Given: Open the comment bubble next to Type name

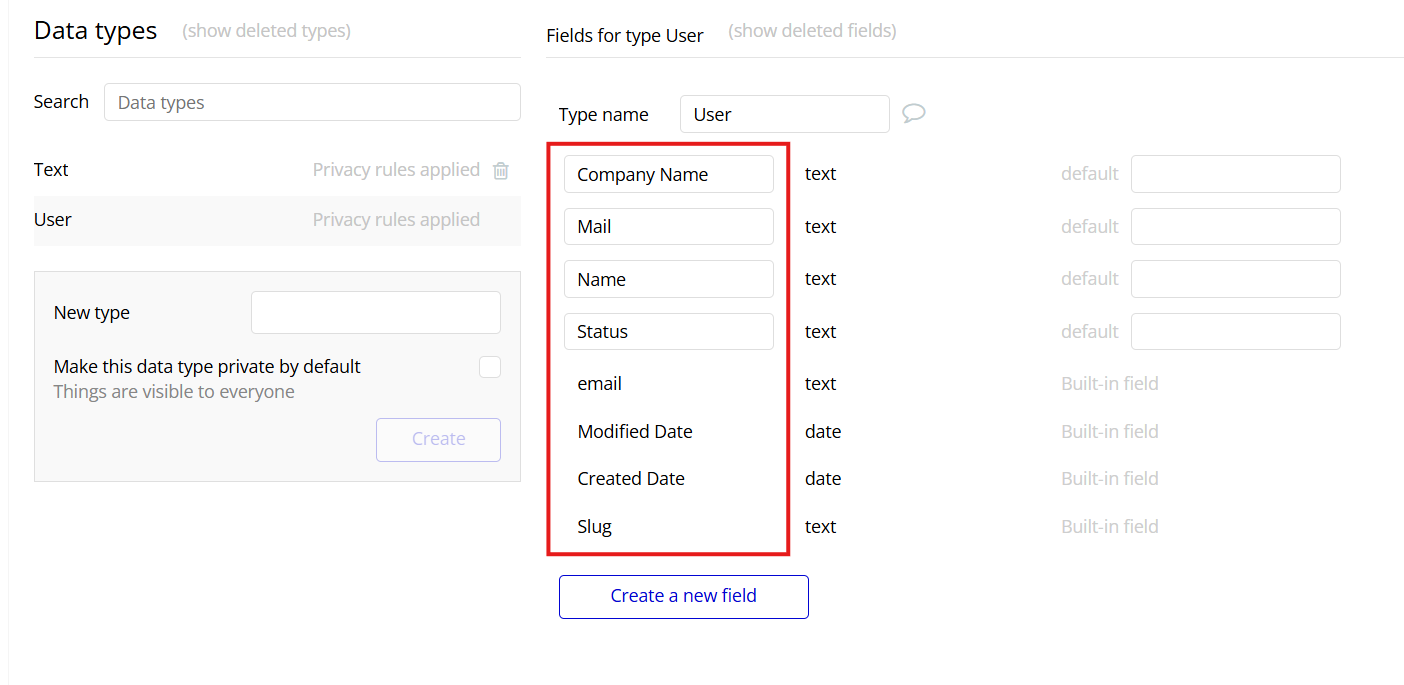Looking at the screenshot, I should click(x=913, y=113).
